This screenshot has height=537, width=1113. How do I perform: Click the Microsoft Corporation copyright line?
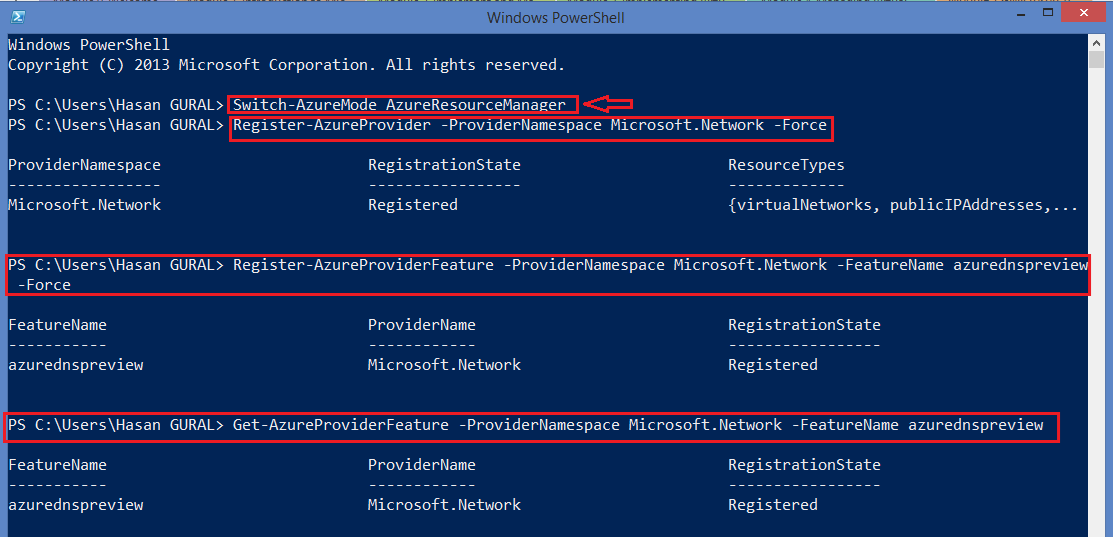tap(287, 65)
